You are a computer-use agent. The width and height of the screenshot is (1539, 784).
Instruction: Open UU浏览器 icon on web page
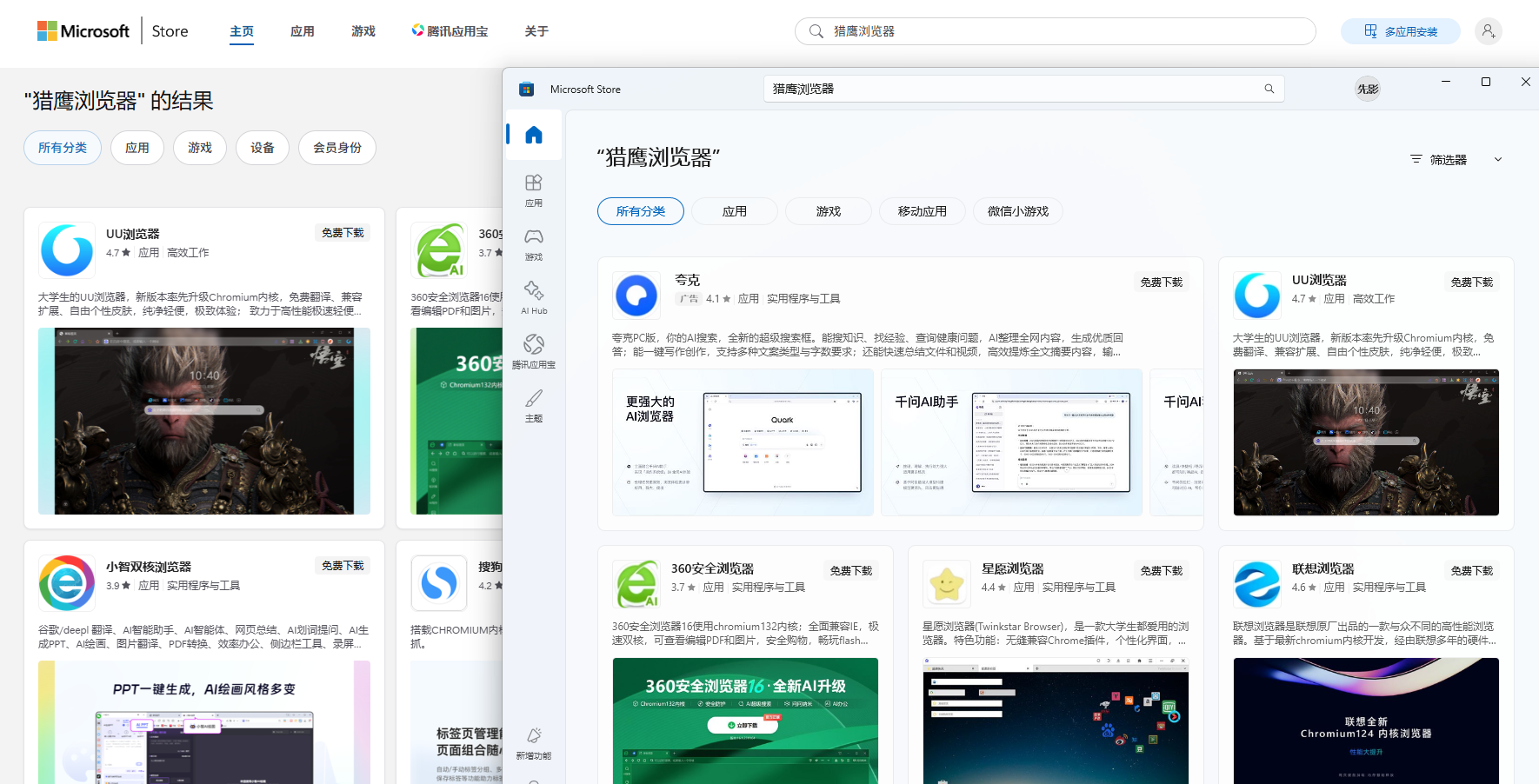point(67,250)
